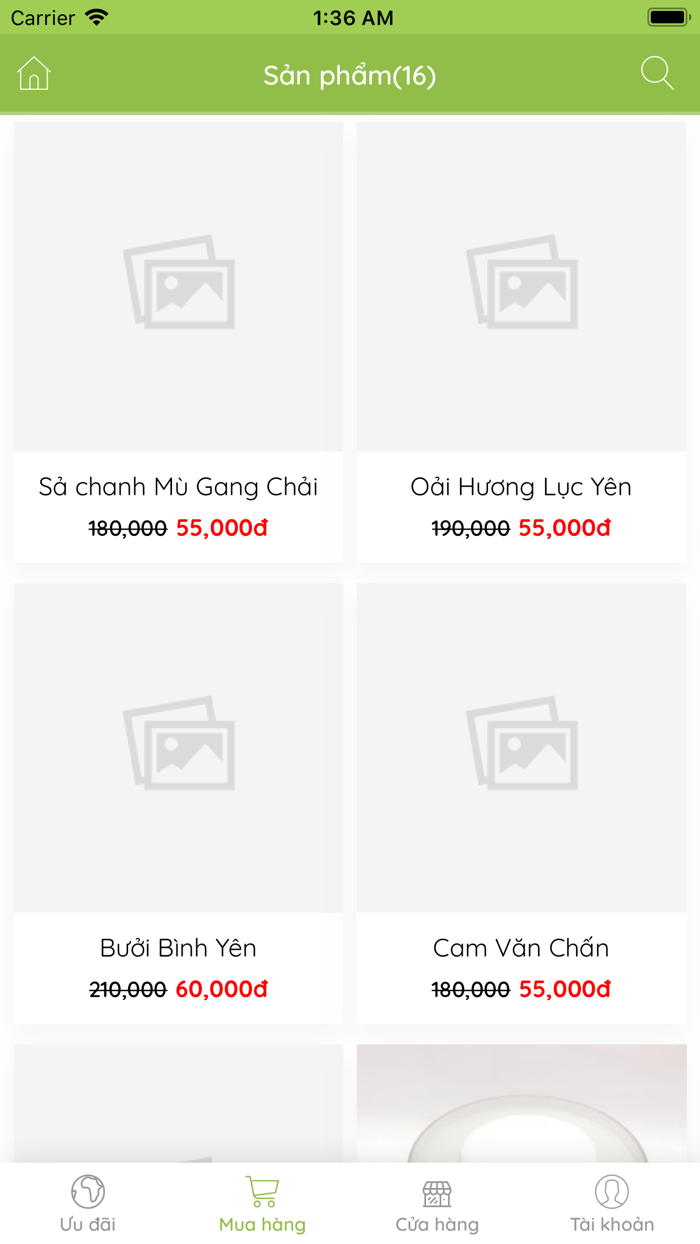Tap the person icon for Tài khoản
700x1244 pixels.
pos(612,1192)
